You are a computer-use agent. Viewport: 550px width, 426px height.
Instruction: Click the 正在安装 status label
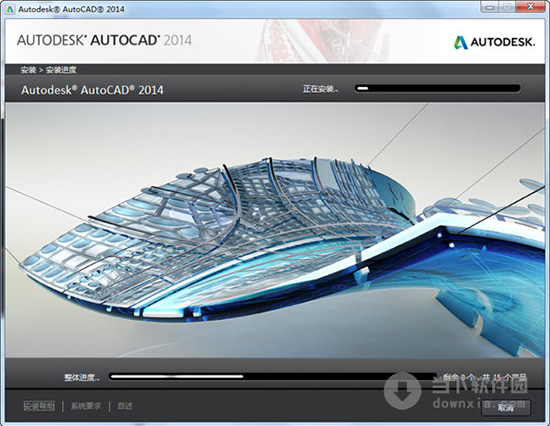(x=321, y=89)
